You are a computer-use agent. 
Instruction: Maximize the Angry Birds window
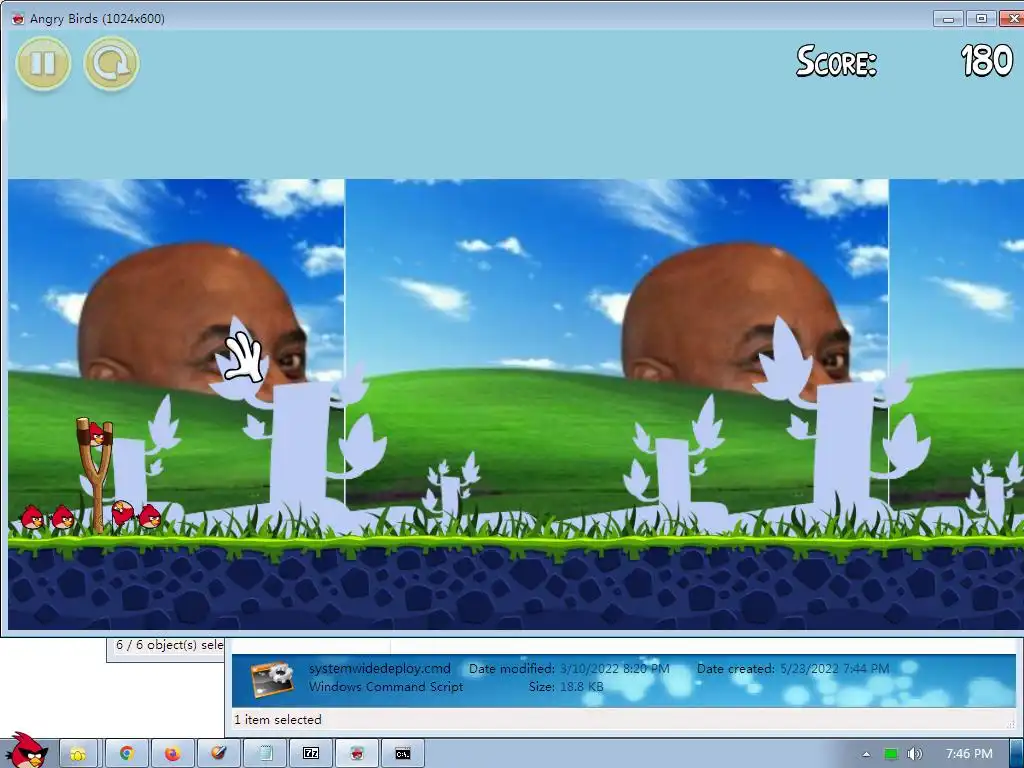tap(981, 18)
